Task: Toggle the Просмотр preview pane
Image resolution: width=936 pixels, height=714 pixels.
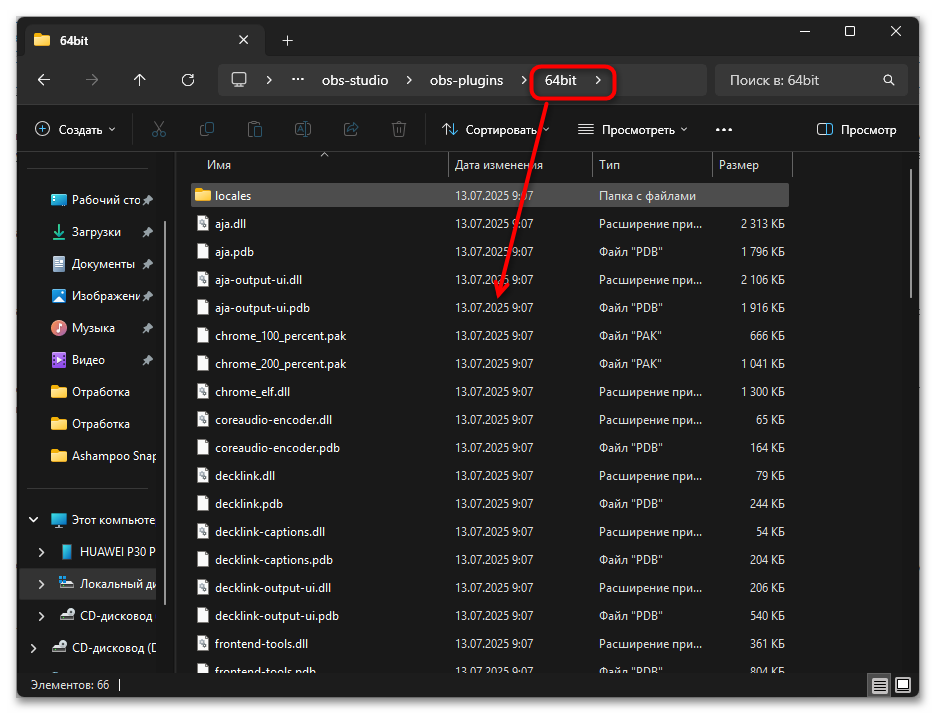Action: pyautogui.click(x=856, y=129)
